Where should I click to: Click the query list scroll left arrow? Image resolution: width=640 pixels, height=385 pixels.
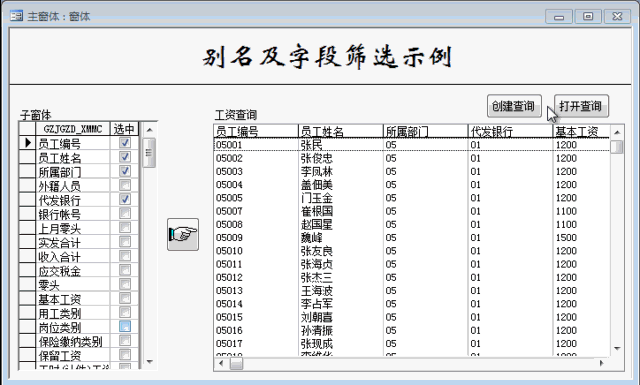[221, 363]
